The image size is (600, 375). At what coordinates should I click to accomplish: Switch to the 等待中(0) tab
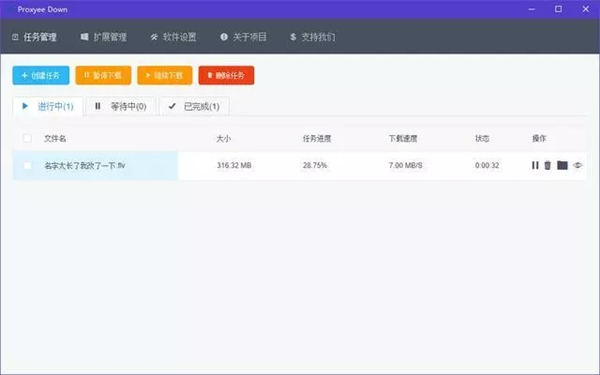(121, 106)
